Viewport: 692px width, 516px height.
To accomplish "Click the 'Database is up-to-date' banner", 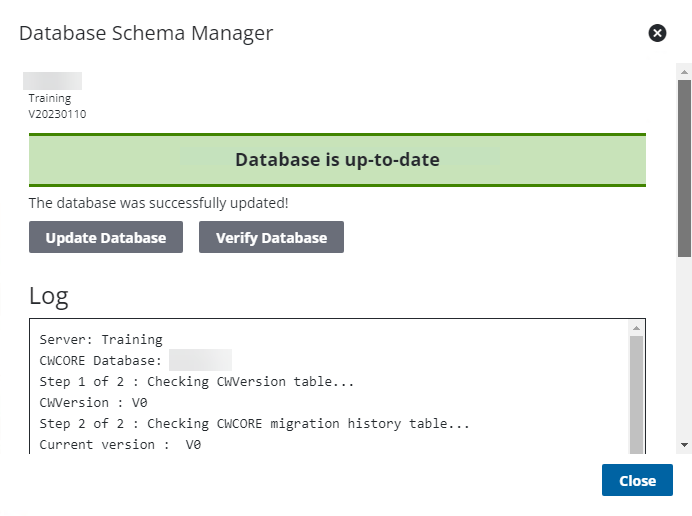I will (337, 159).
